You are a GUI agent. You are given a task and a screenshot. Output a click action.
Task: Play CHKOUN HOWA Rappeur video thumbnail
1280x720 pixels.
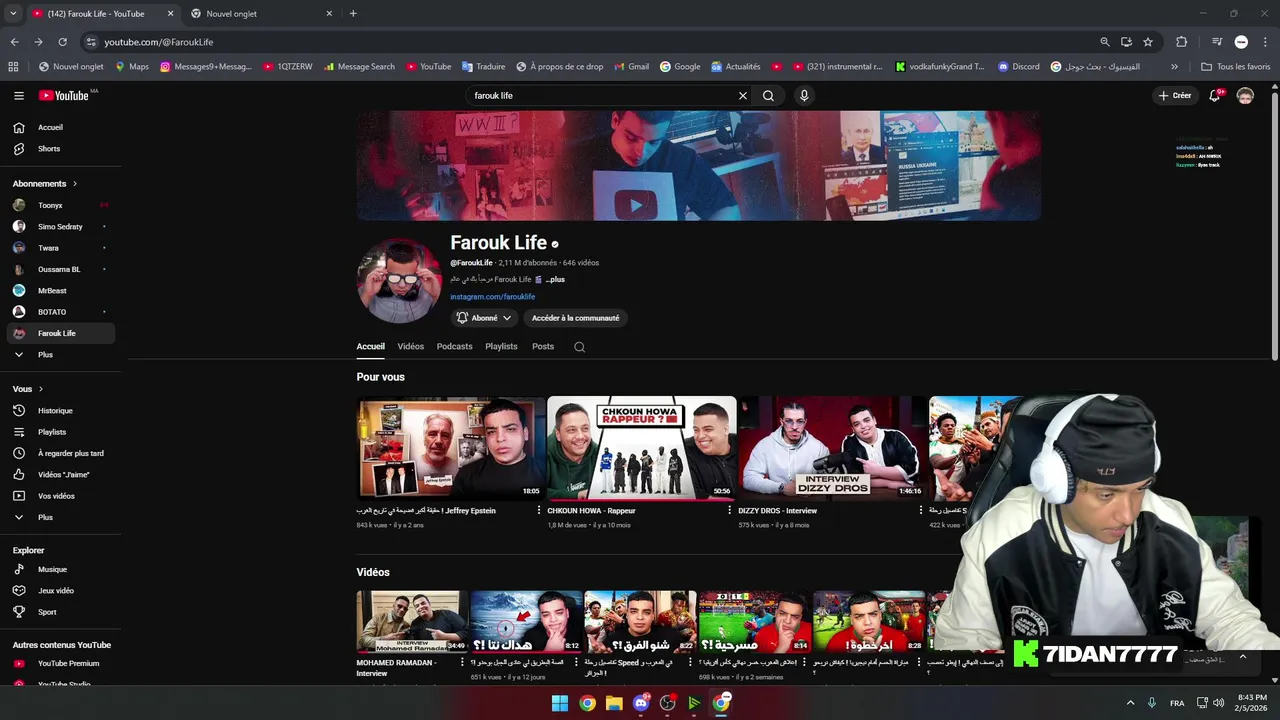pyautogui.click(x=641, y=448)
